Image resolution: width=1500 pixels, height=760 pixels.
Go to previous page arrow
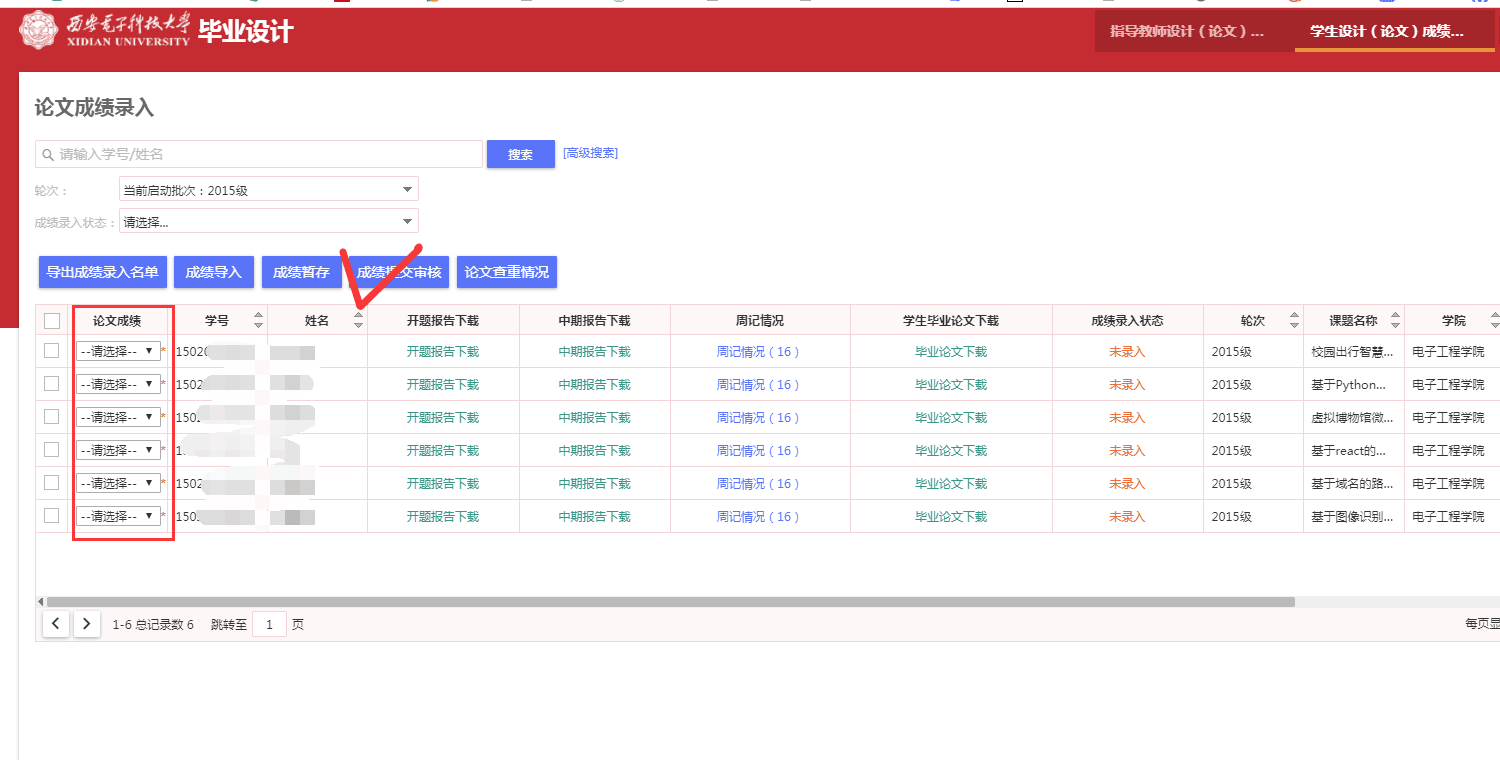(x=56, y=624)
